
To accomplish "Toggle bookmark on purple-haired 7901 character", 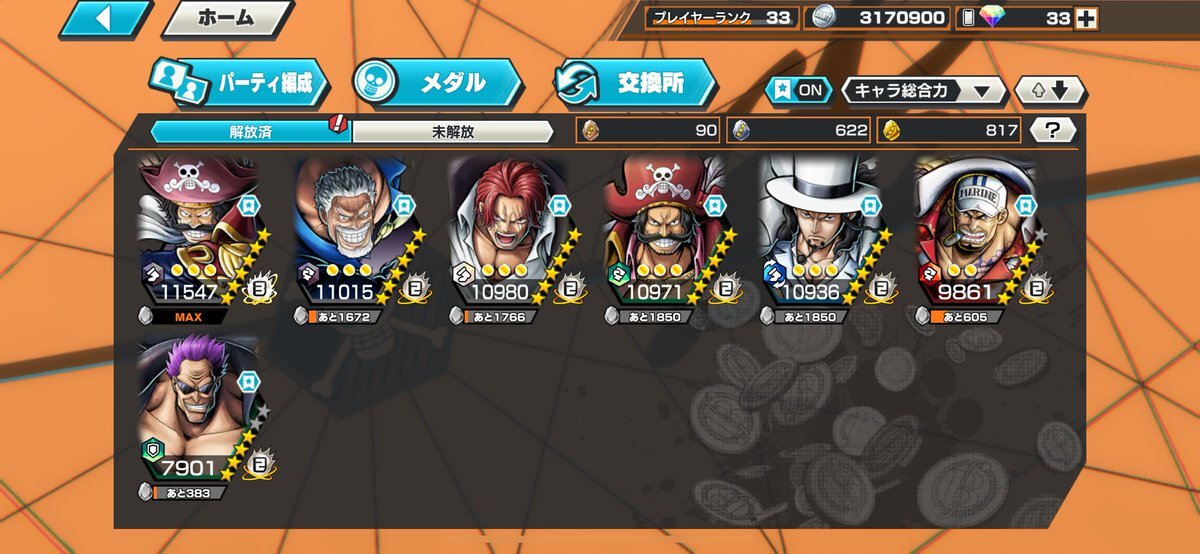I will tap(250, 383).
